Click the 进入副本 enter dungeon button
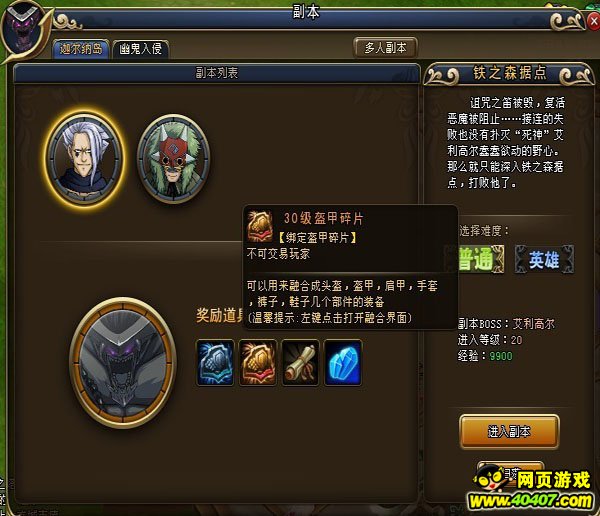The image size is (600, 516). coord(509,432)
